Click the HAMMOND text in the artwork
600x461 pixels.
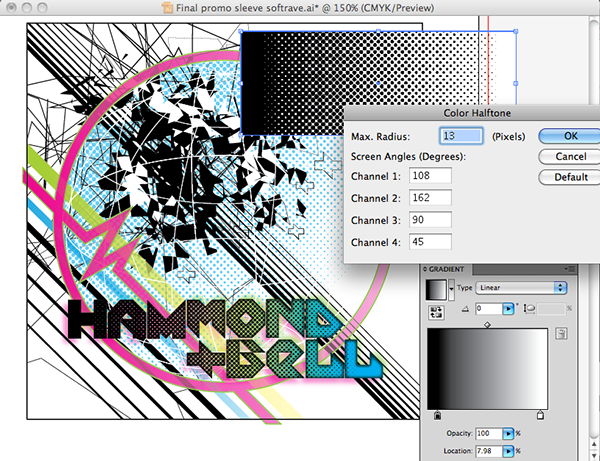coord(203,318)
